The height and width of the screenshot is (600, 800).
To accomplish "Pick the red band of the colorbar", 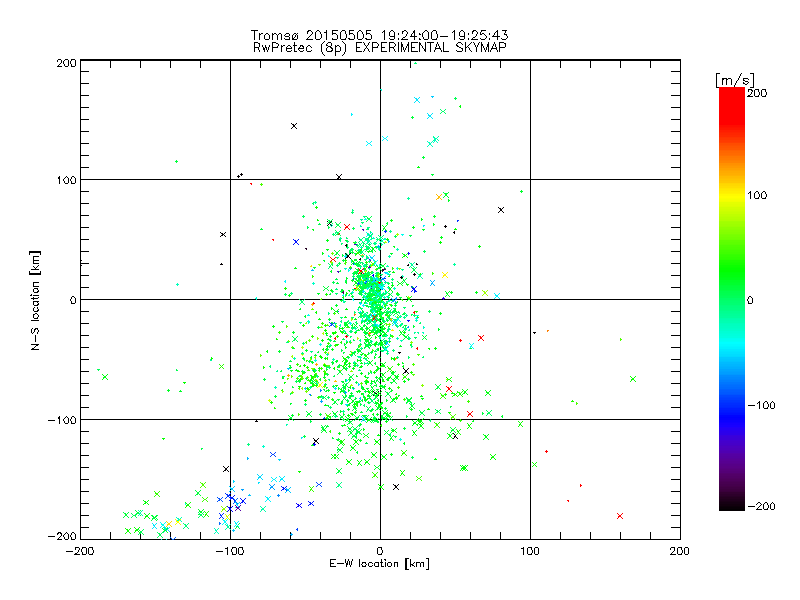I will pos(732,105).
